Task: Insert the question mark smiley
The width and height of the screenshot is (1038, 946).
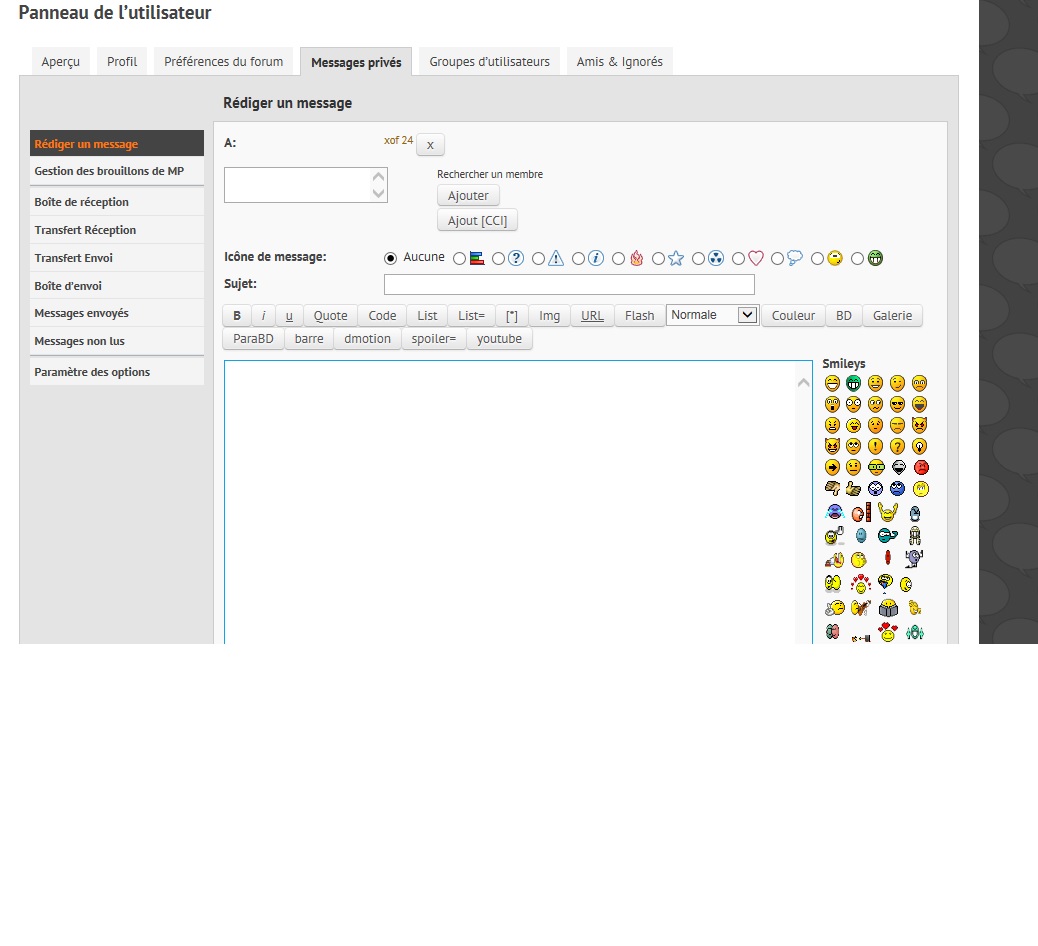Action: point(897,446)
